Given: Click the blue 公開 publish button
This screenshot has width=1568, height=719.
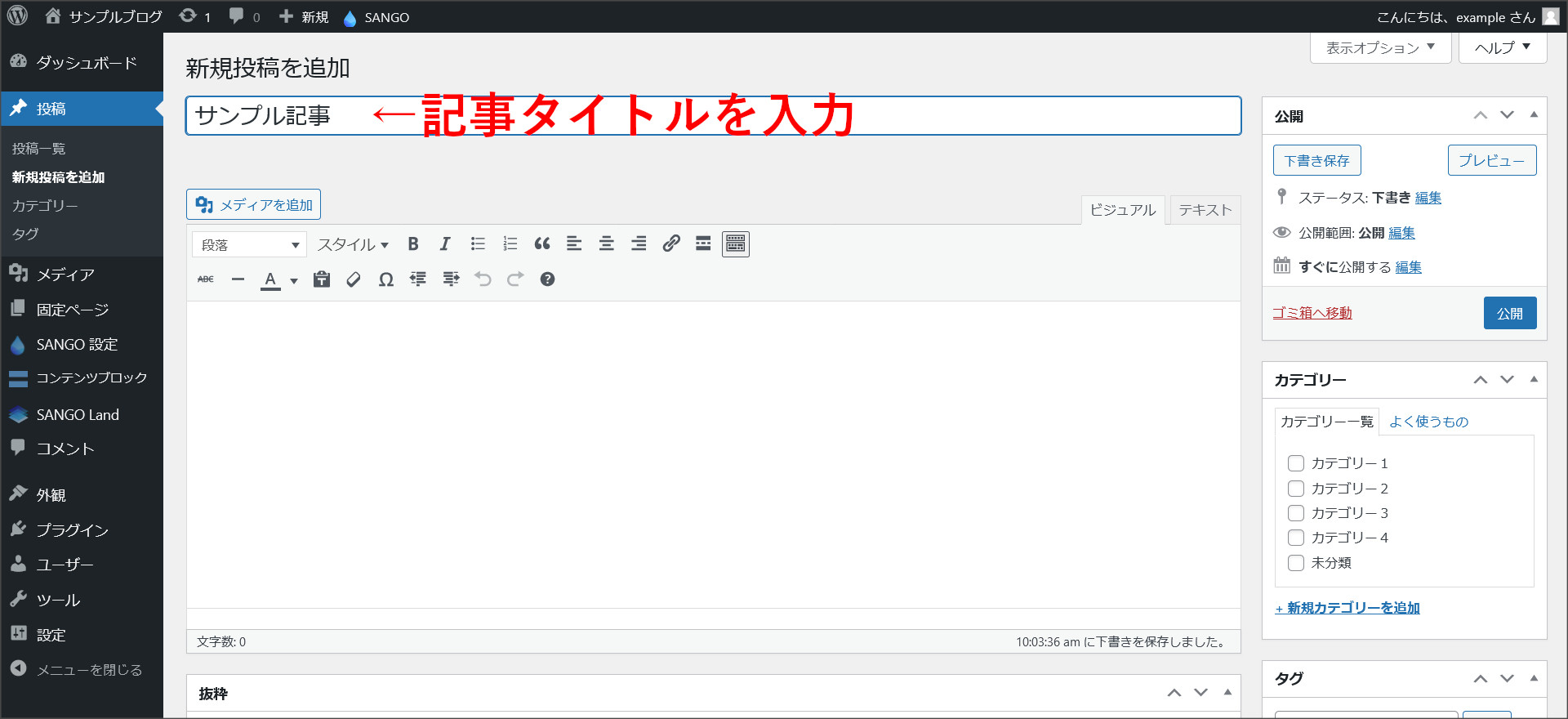Looking at the screenshot, I should tap(1509, 313).
